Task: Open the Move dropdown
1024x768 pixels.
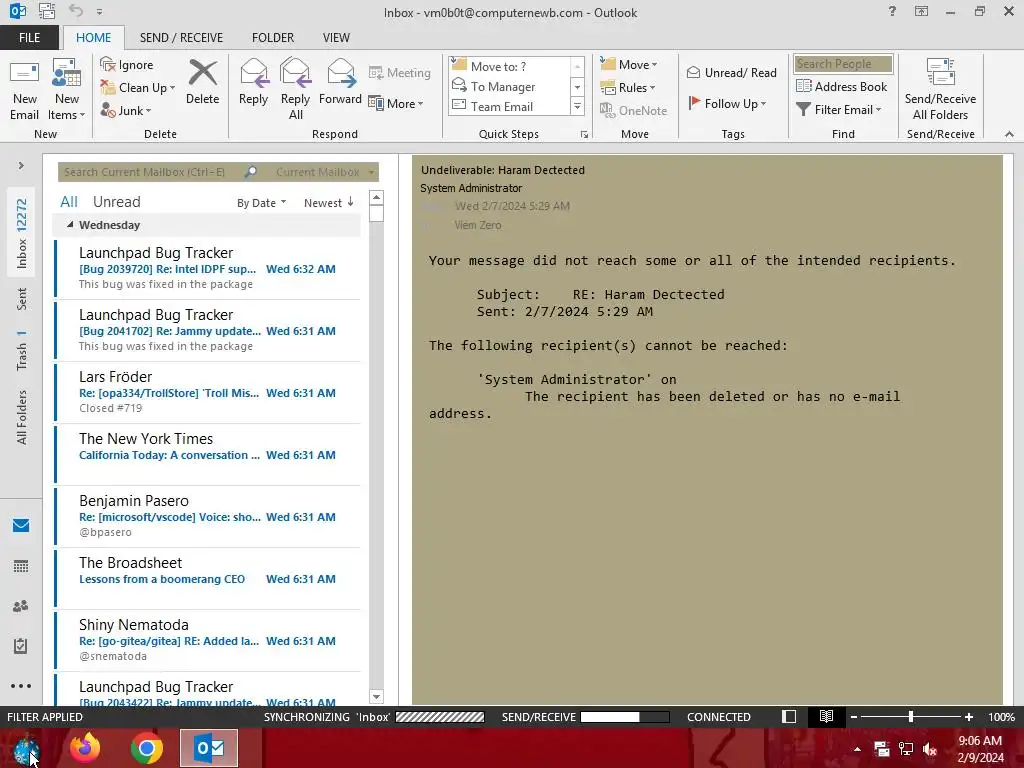Action: [629, 65]
